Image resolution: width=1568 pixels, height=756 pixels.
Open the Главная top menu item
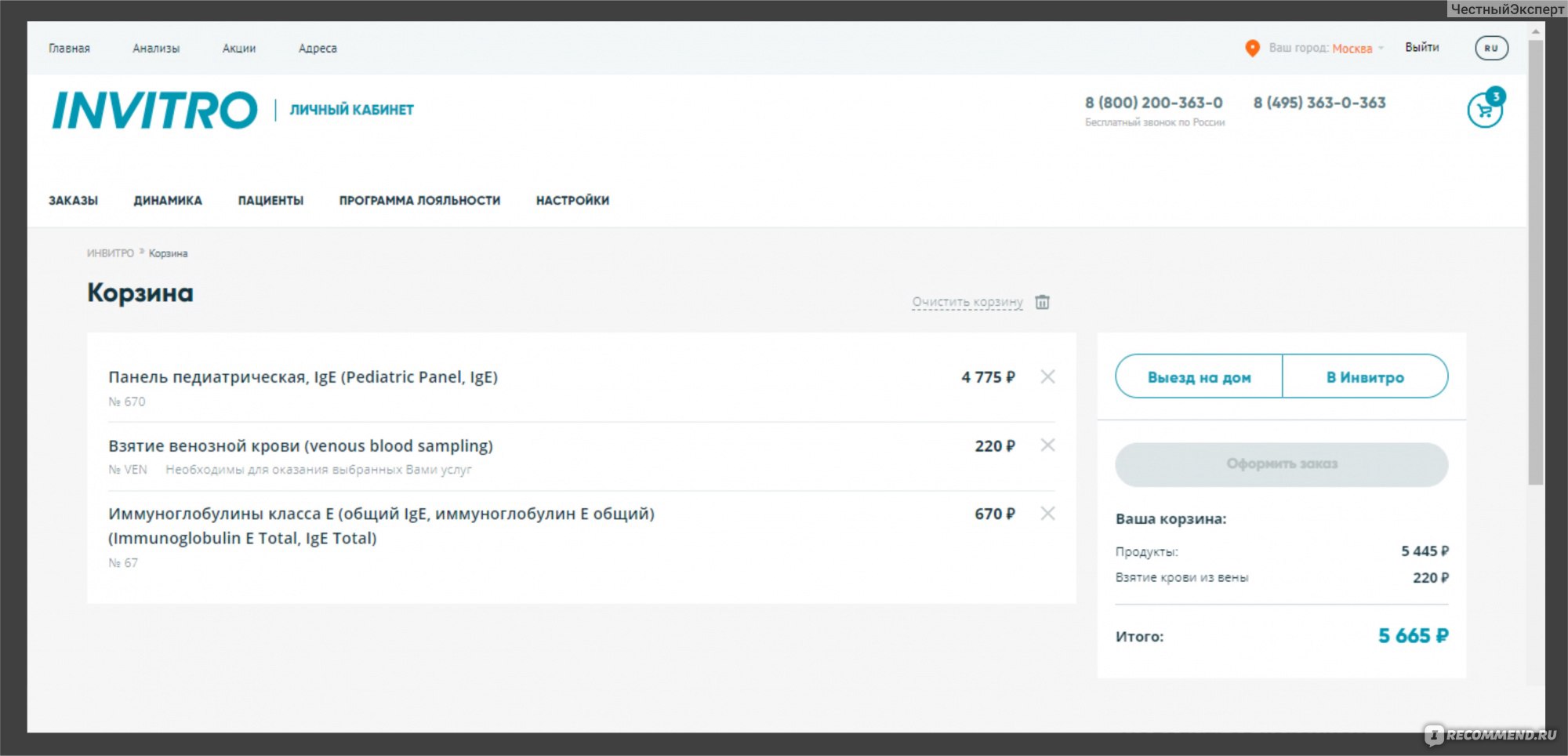pyautogui.click(x=69, y=49)
